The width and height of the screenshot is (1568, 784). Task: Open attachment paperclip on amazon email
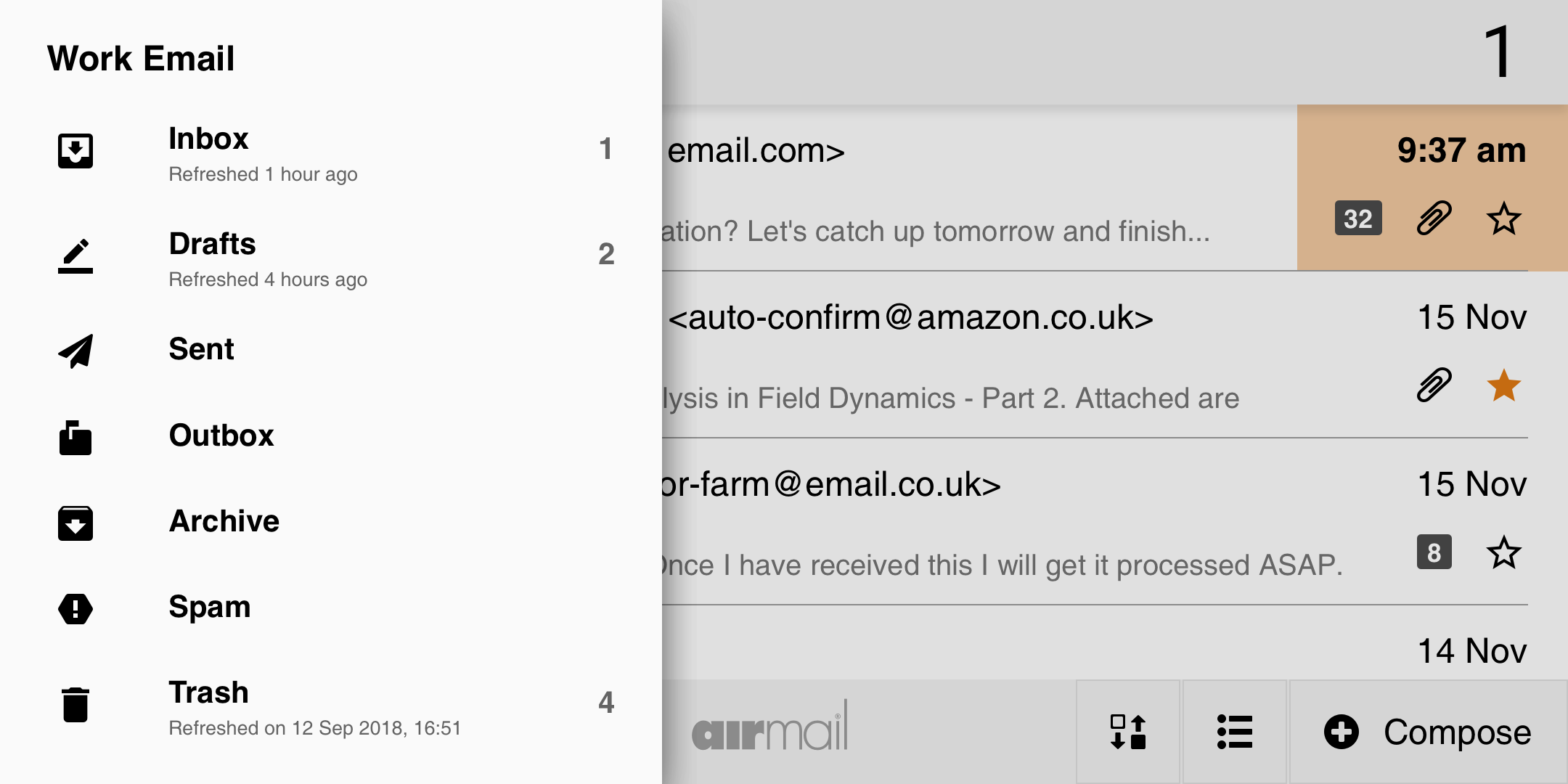coord(1434,385)
